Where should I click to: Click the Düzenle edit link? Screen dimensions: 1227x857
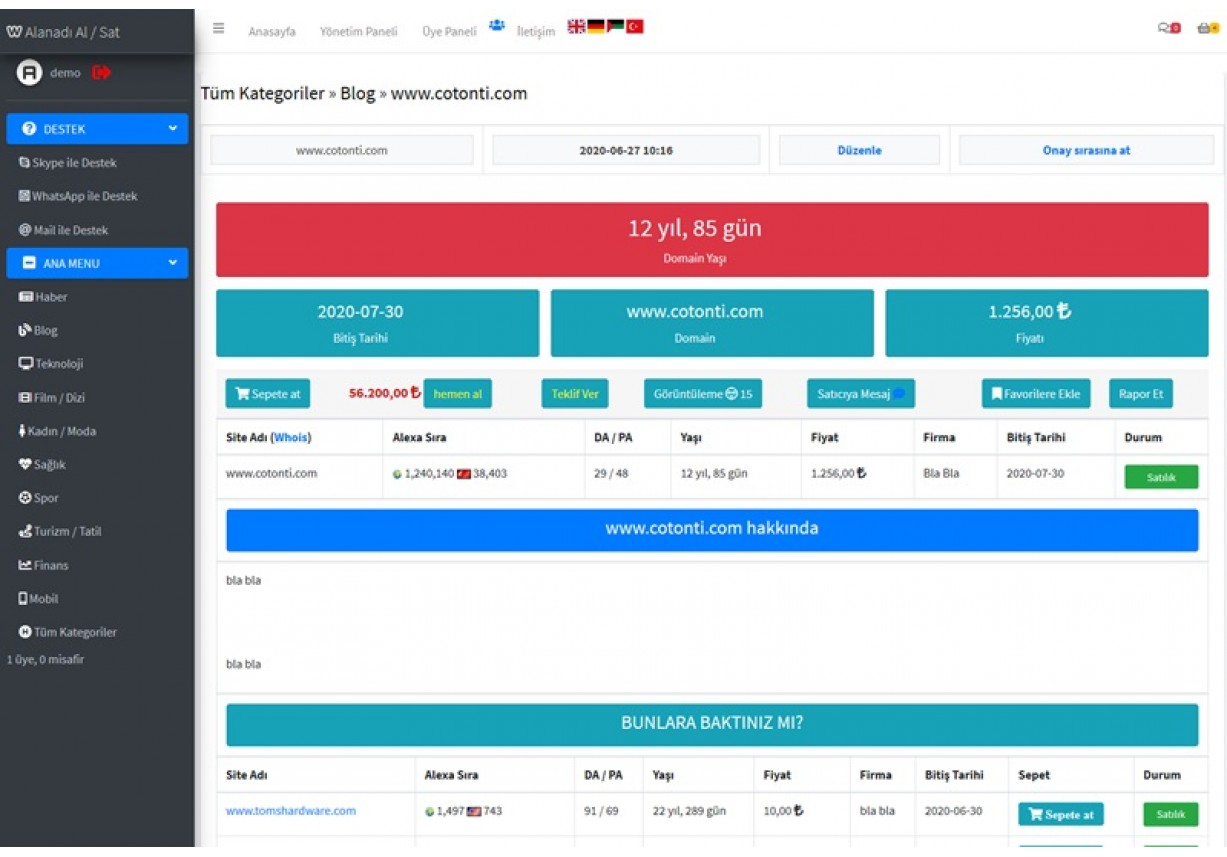(859, 150)
